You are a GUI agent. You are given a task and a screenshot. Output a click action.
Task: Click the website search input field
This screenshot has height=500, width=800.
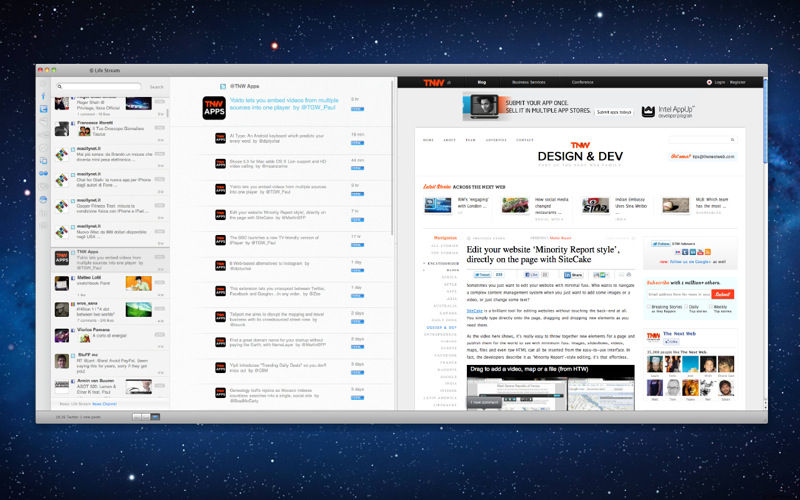[702, 139]
